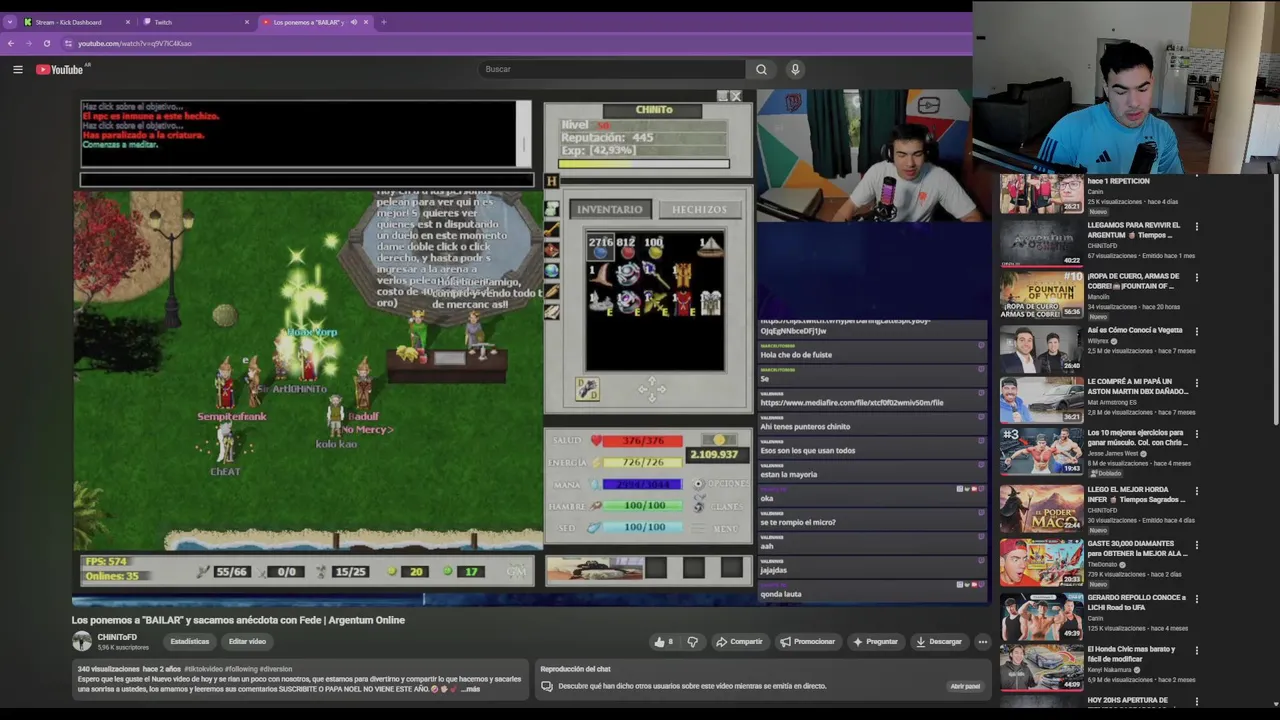Click the Descargar download button

tap(938, 642)
